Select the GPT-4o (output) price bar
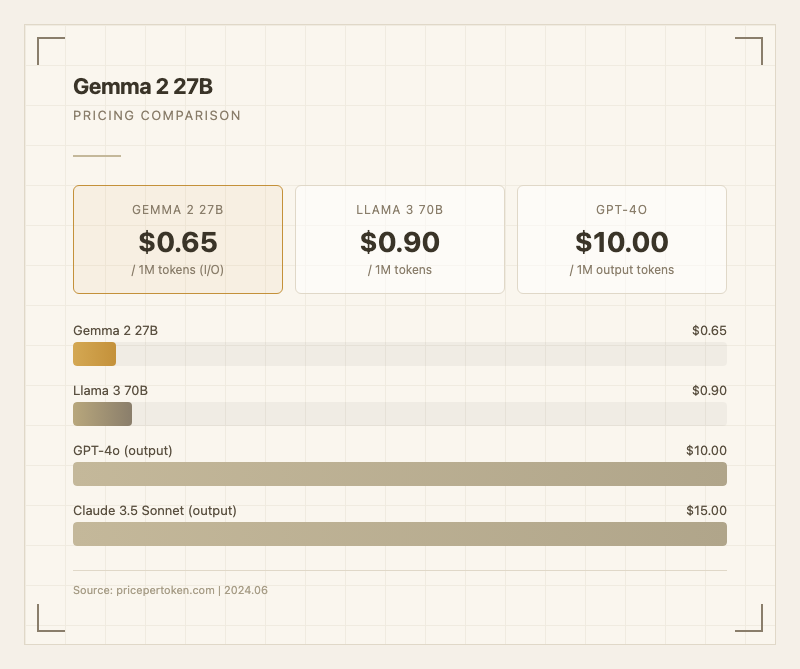Viewport: 800px width, 669px height. 400,474
